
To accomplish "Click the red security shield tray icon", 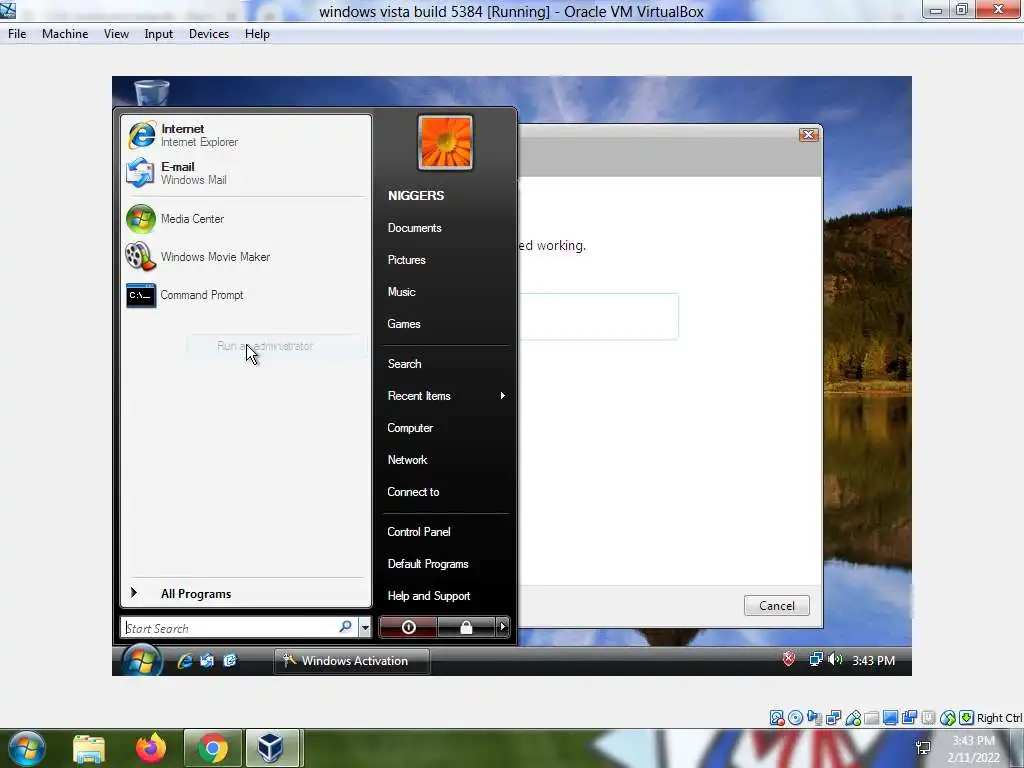I will pos(789,660).
